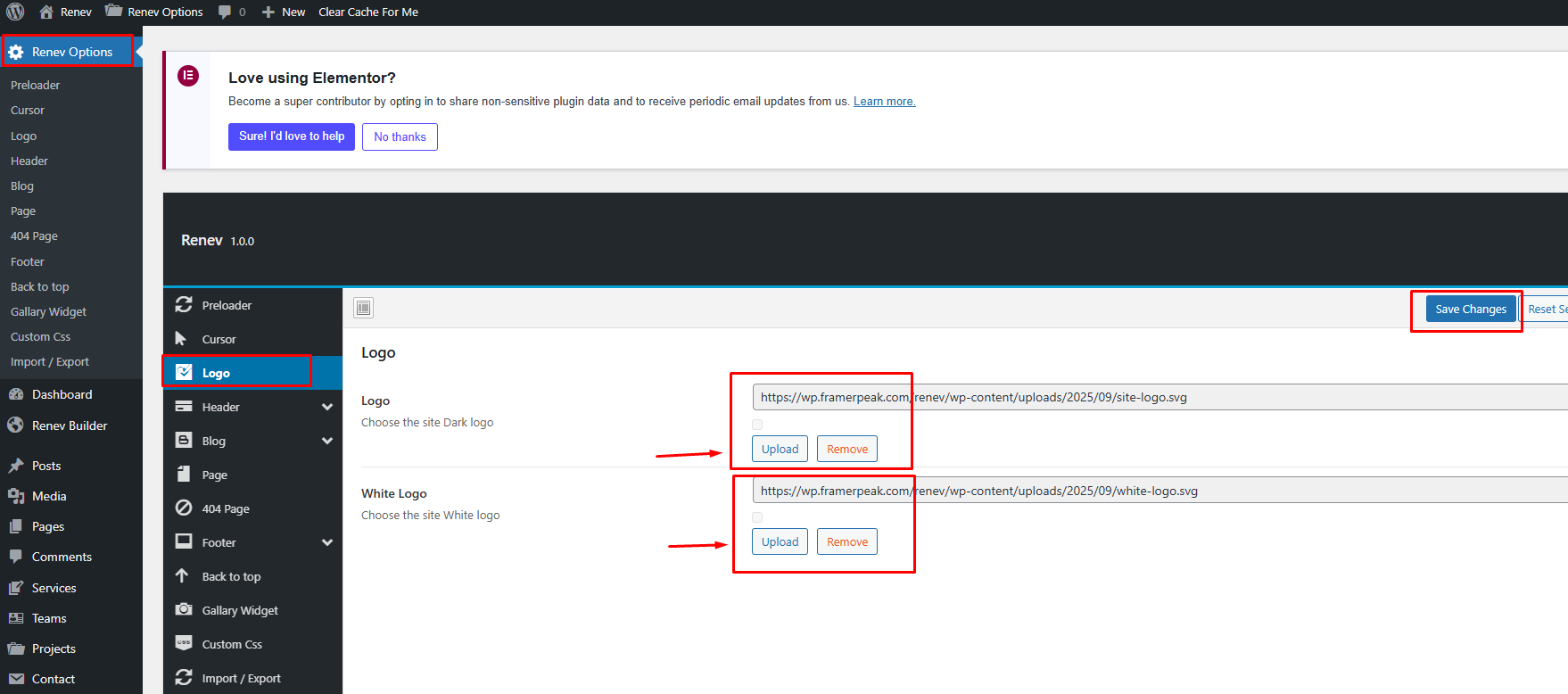Open the WordPress logo menu

click(x=15, y=12)
